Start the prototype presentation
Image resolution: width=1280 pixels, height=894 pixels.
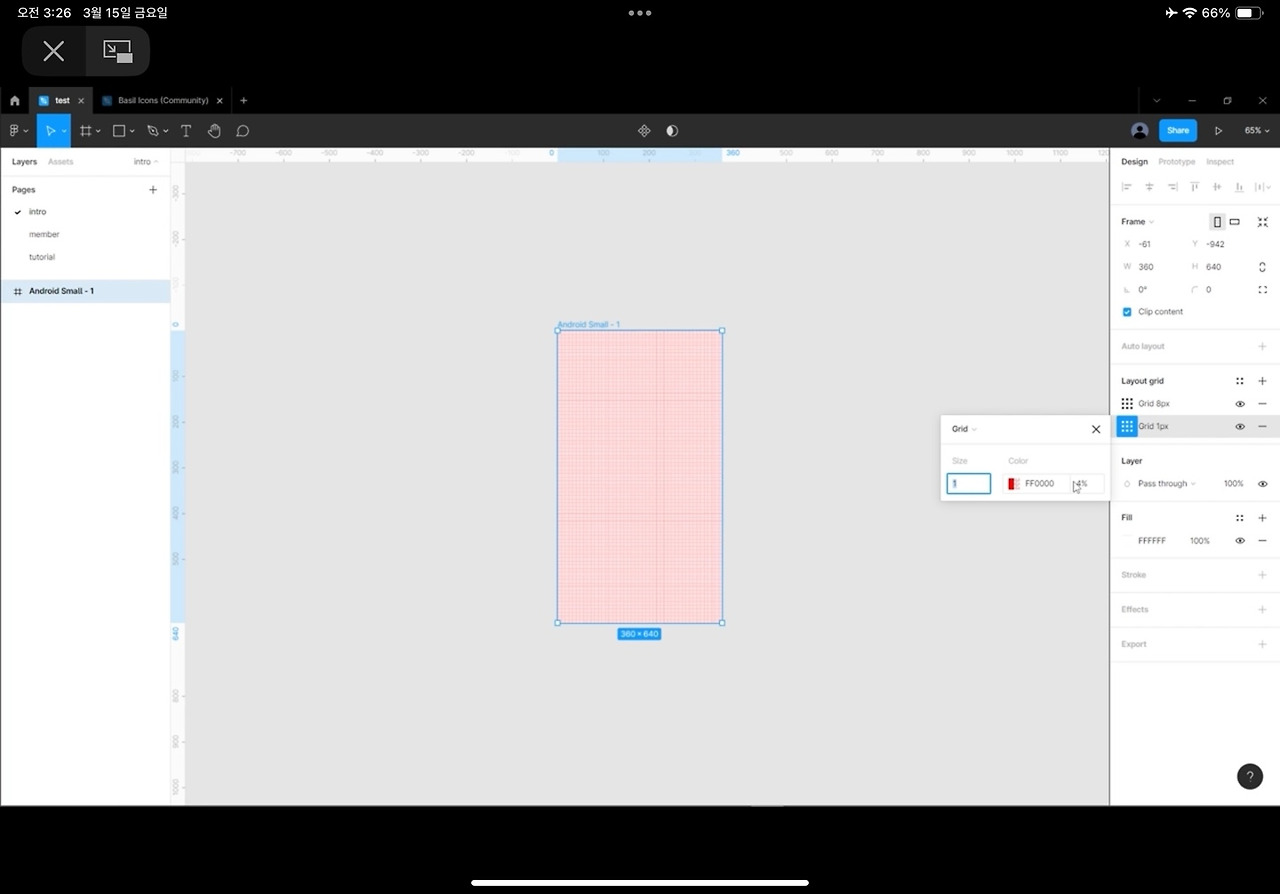click(1218, 131)
